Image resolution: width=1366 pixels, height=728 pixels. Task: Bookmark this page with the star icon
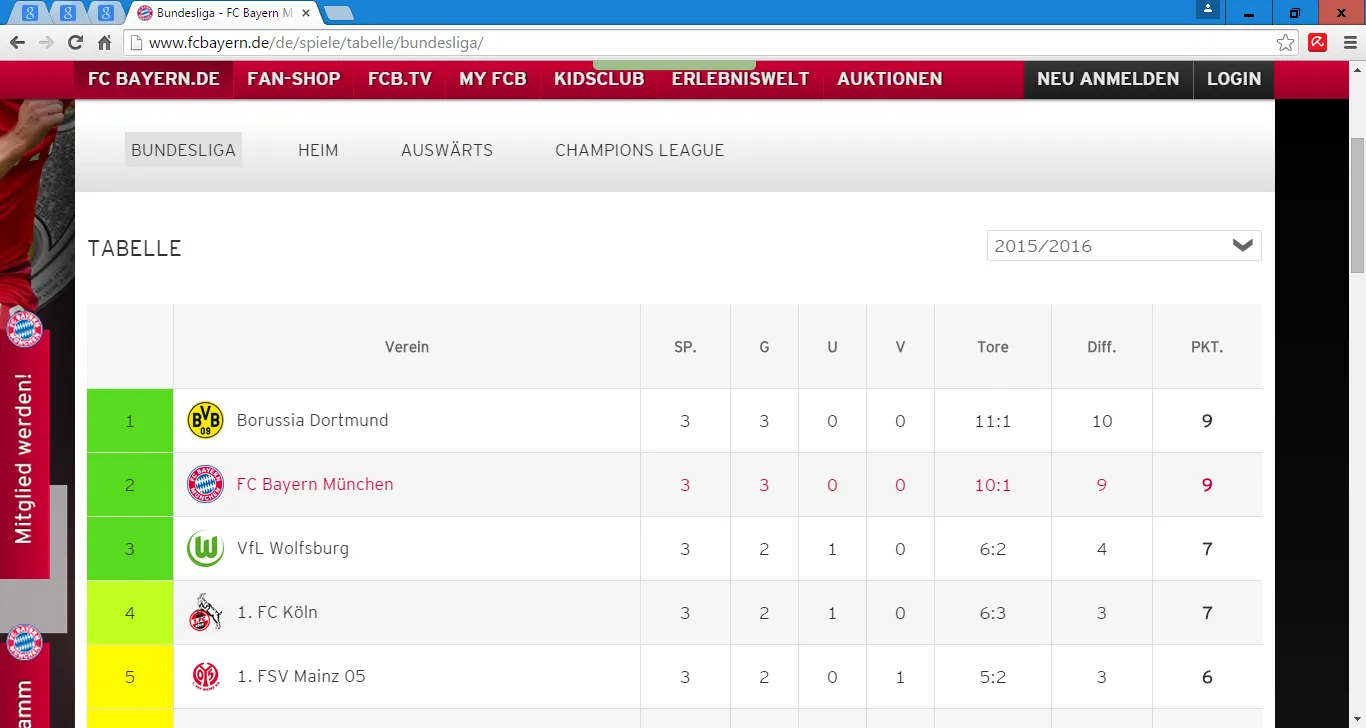pos(1285,42)
